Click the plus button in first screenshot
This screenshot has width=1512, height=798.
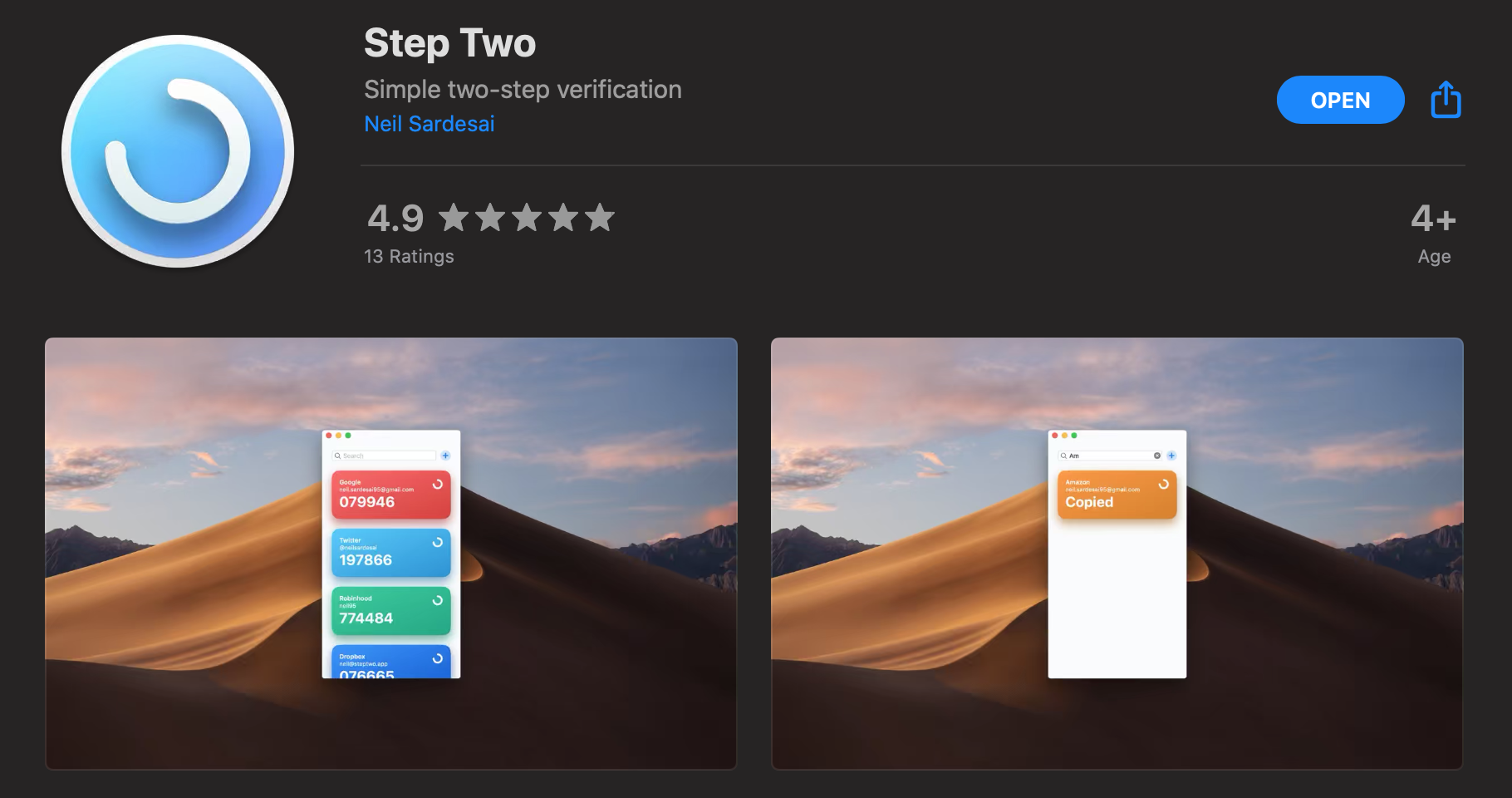[445, 456]
